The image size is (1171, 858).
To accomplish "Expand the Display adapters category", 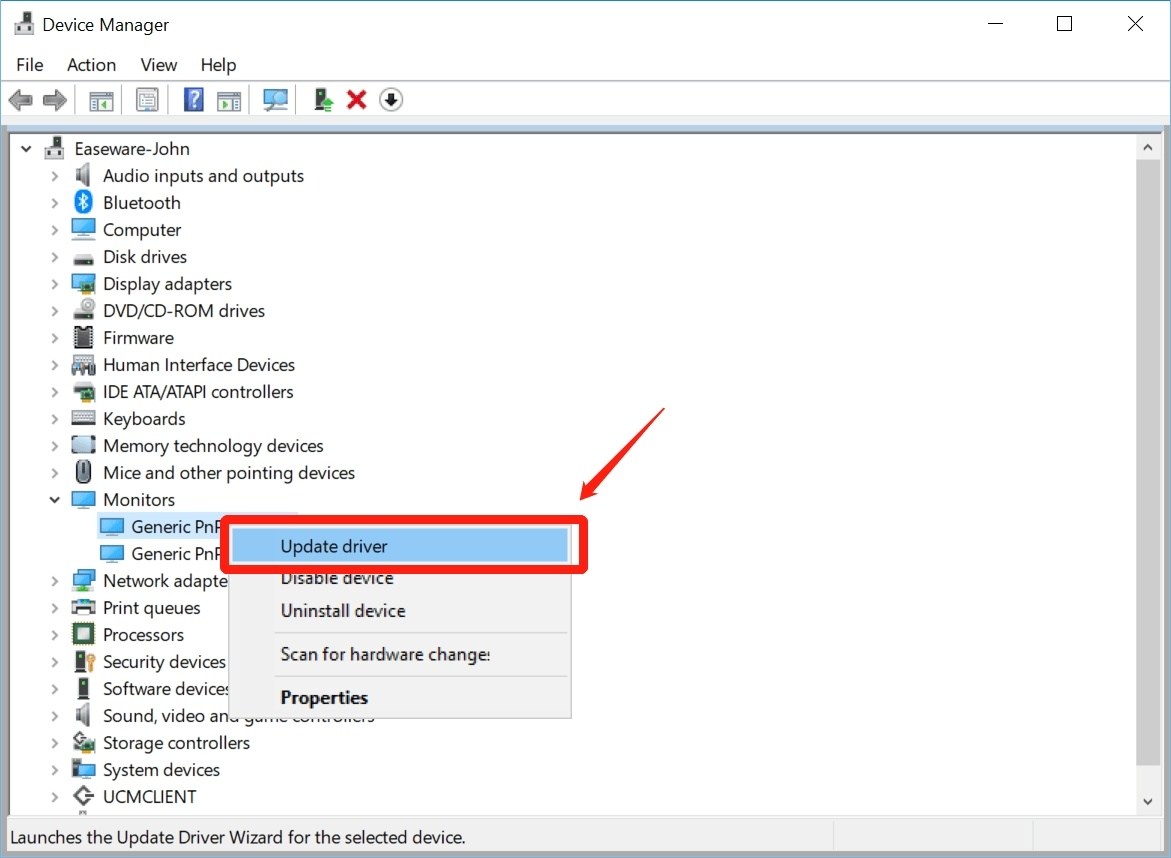I will pos(55,284).
